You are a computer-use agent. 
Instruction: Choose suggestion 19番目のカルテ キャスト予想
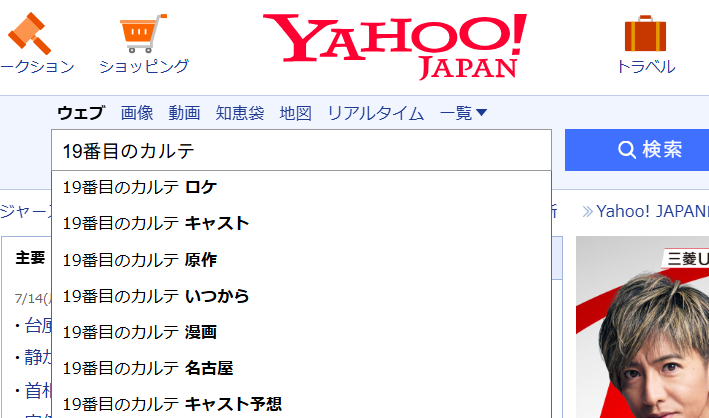point(302,404)
